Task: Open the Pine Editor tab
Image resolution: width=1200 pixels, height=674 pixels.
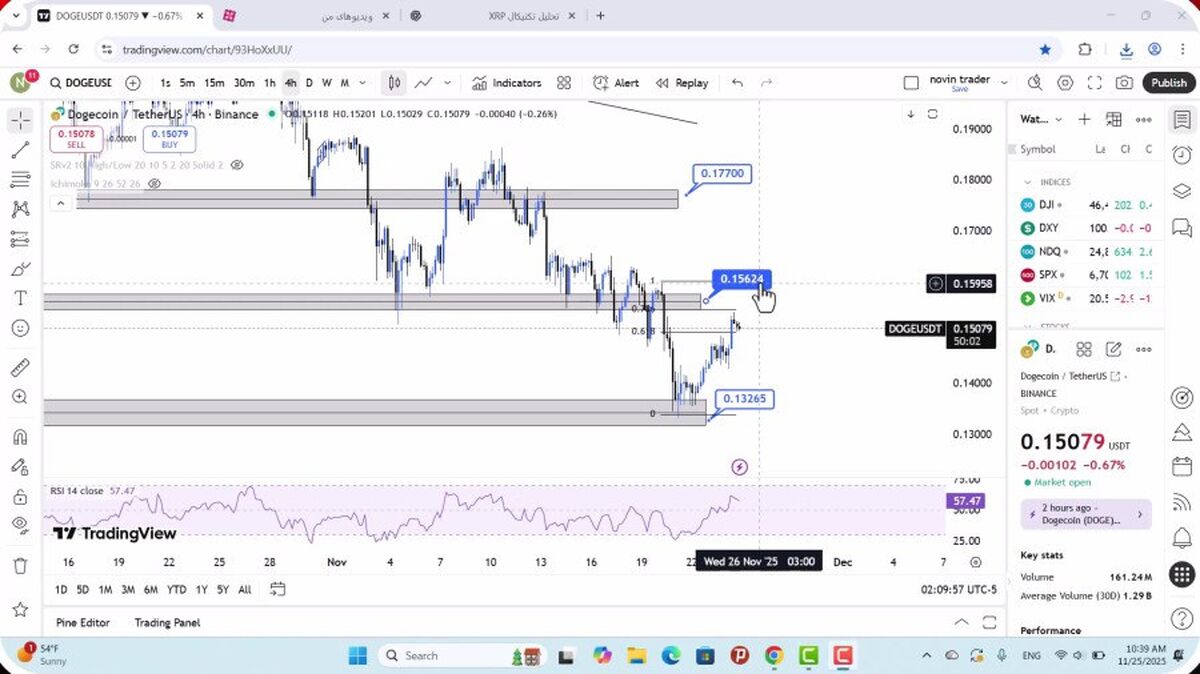Action: (83, 622)
